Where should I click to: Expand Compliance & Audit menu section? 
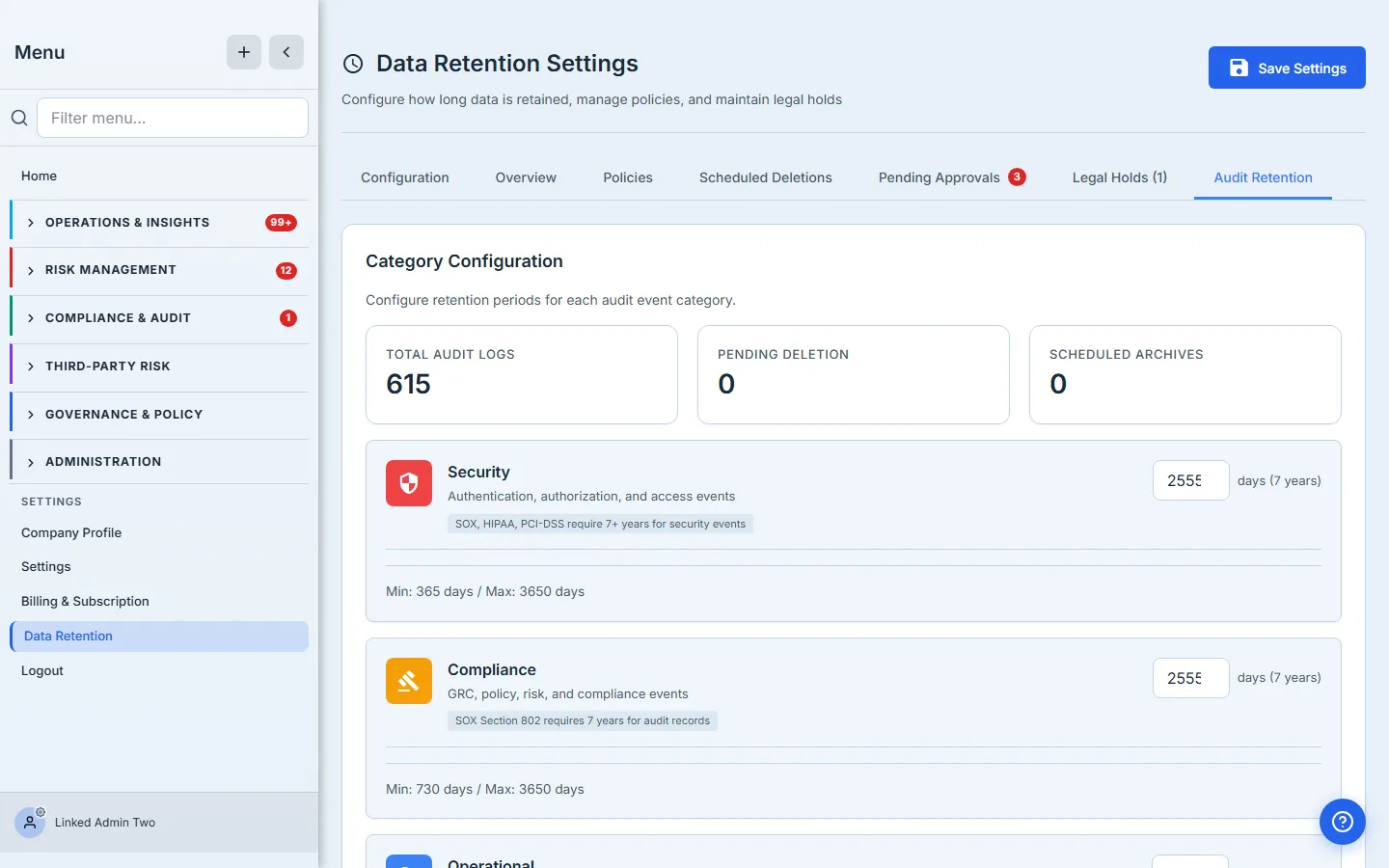[x=159, y=318]
